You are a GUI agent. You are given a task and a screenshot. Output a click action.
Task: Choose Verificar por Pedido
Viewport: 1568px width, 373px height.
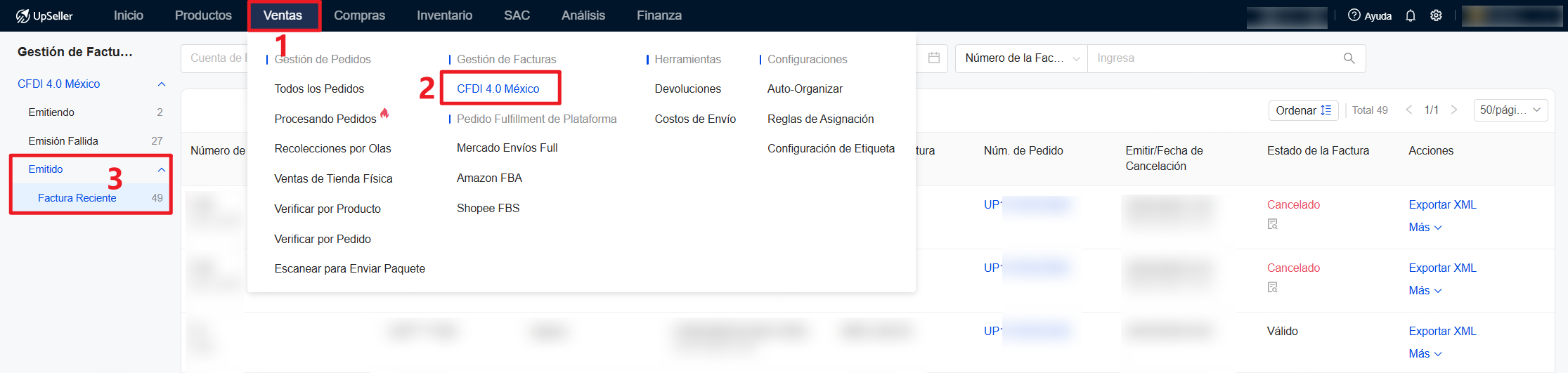point(323,240)
